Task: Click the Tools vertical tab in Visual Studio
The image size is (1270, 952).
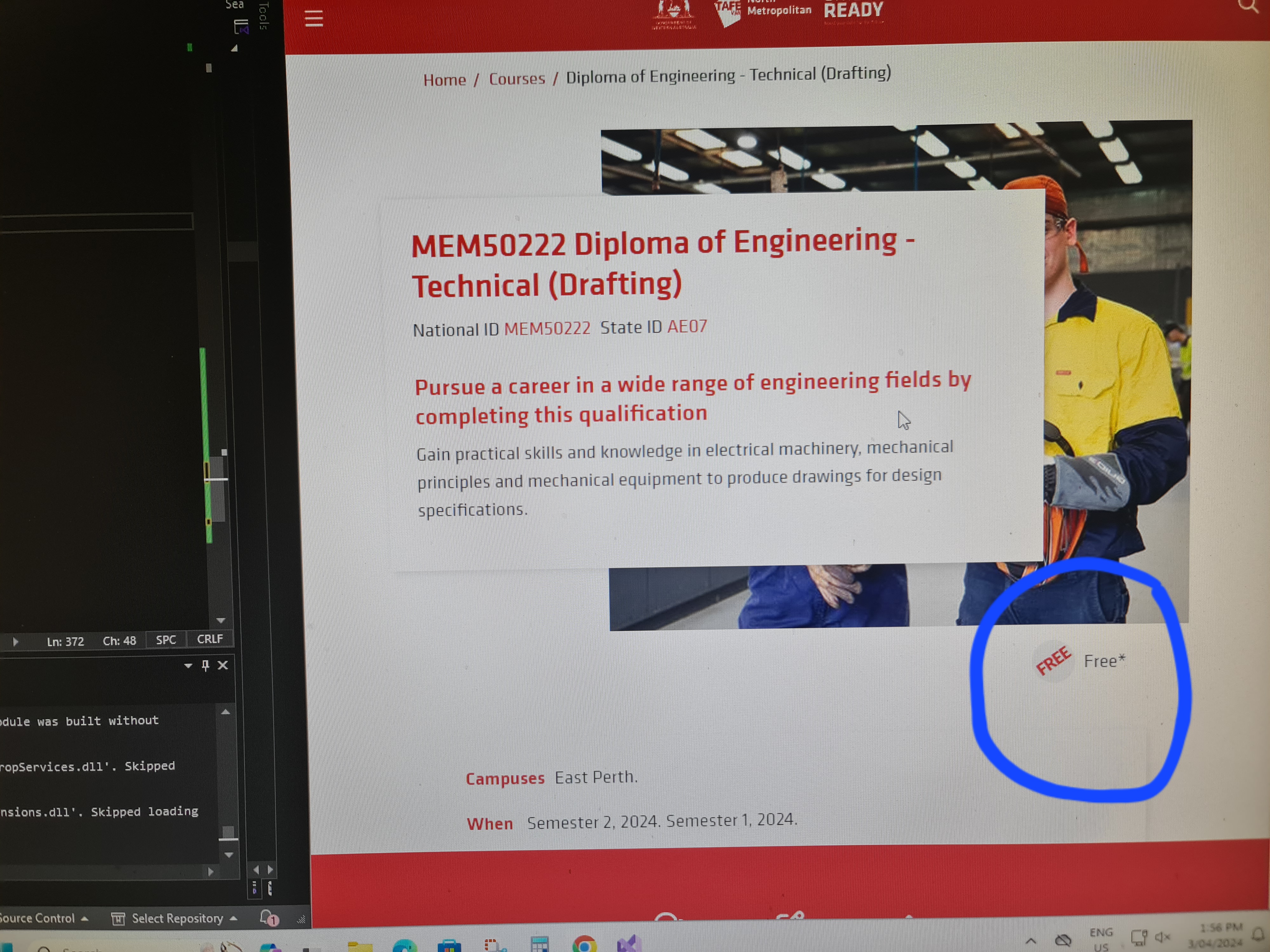Action: [x=264, y=16]
